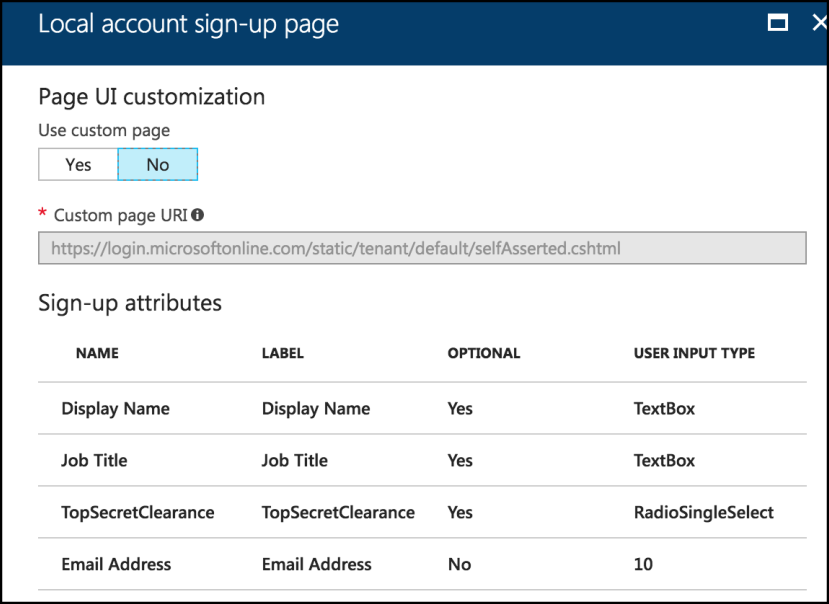Click the Custom page URI text field
This screenshot has width=829, height=604.
(x=422, y=248)
